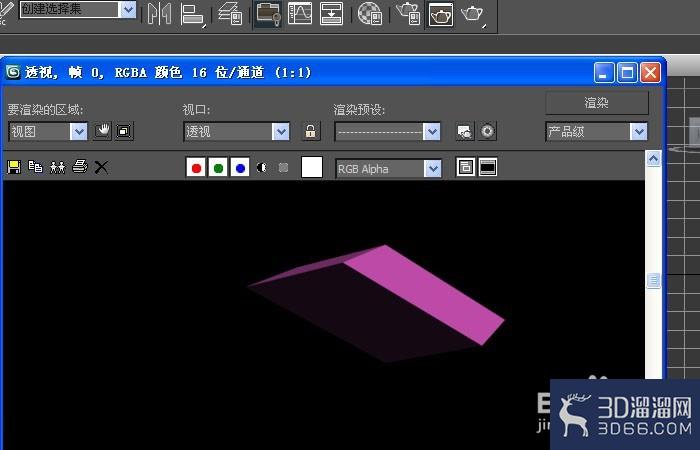
Task: Open the Render Setup teapot icon
Action: coord(408,13)
